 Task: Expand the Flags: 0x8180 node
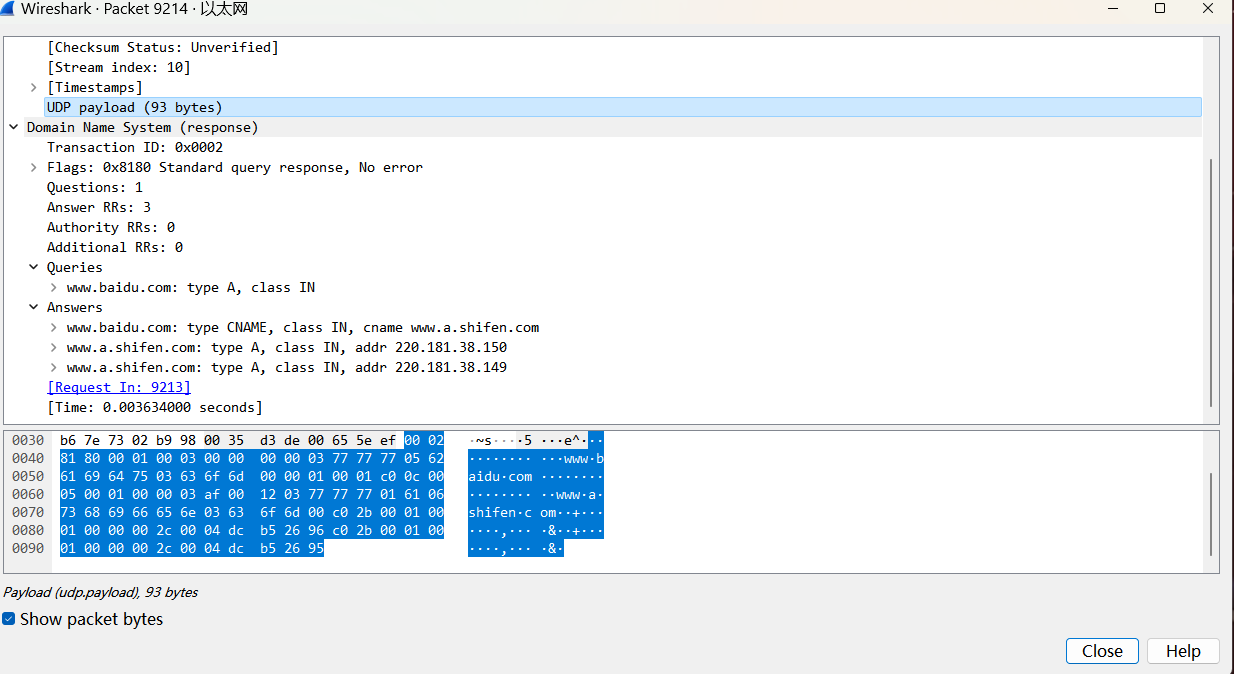click(34, 167)
